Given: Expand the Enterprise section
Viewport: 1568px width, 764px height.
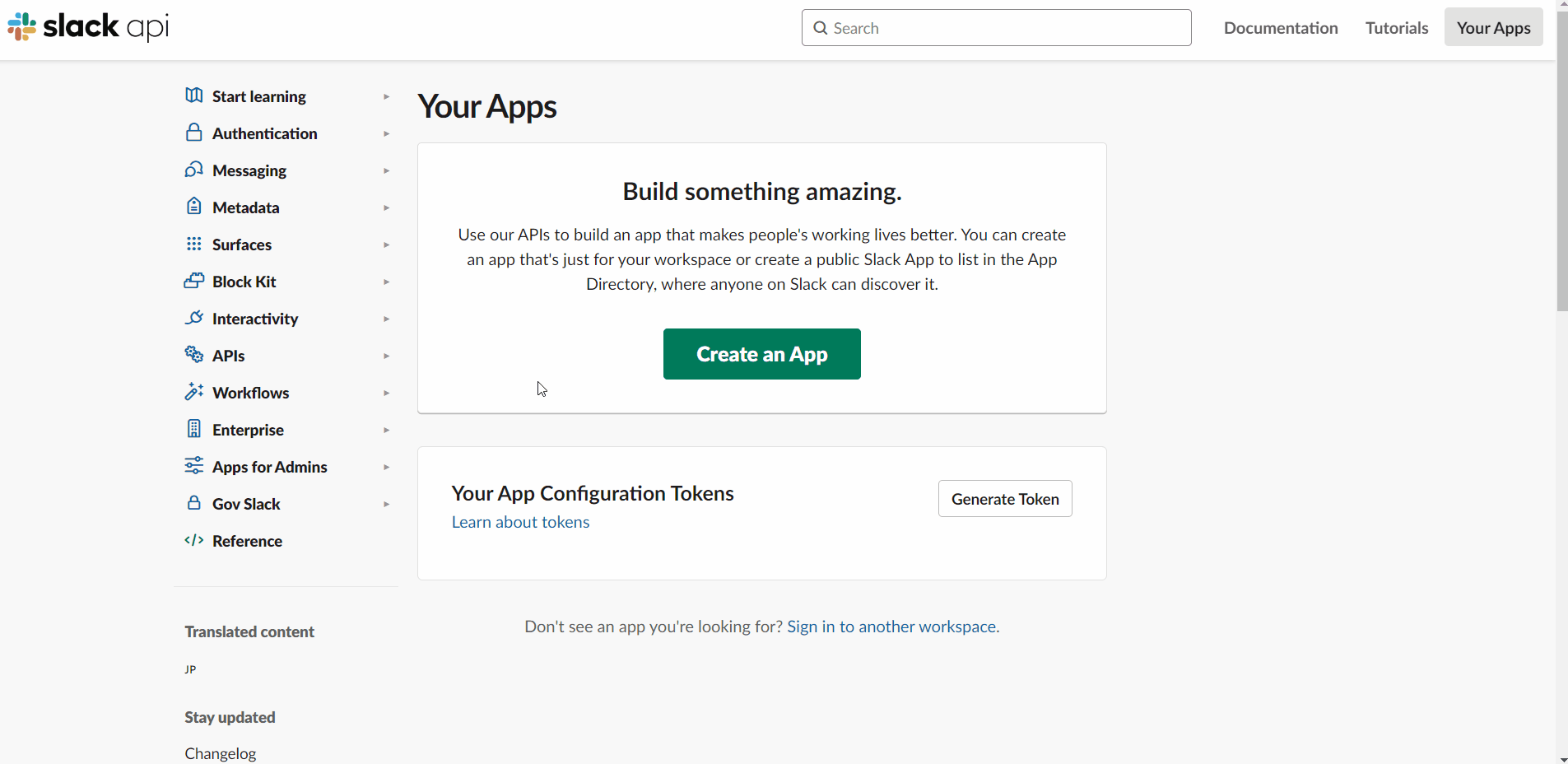Looking at the screenshot, I should pyautogui.click(x=386, y=429).
